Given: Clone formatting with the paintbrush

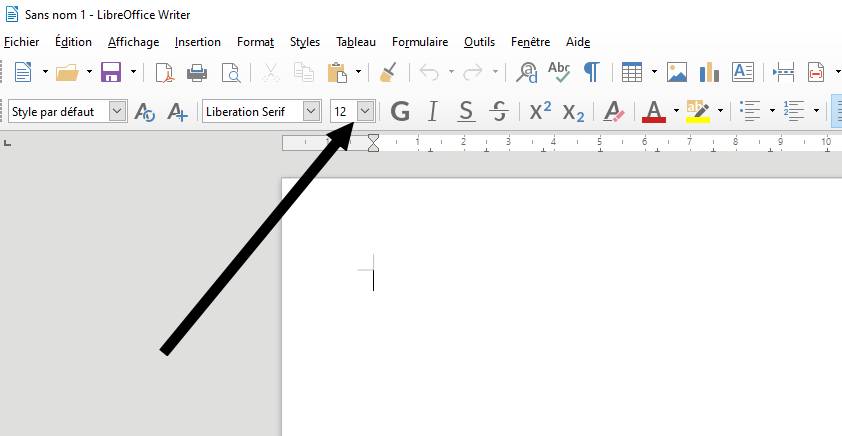Looking at the screenshot, I should (389, 72).
